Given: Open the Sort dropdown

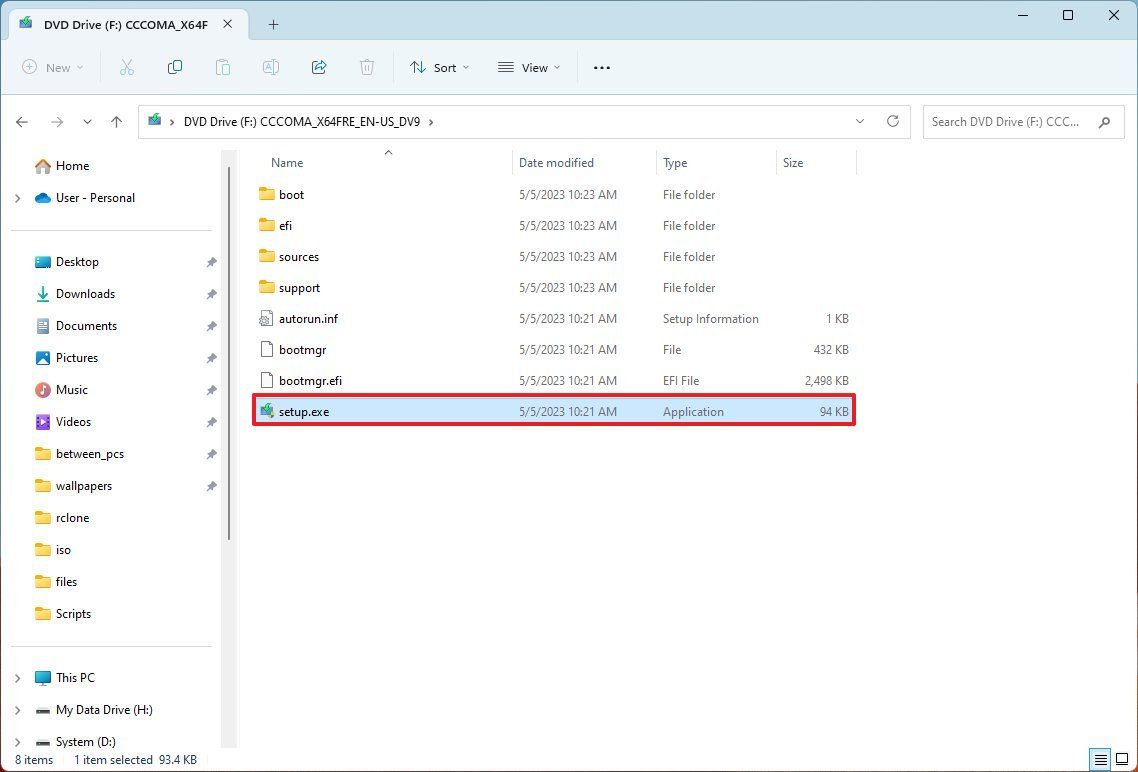Looking at the screenshot, I should (438, 67).
